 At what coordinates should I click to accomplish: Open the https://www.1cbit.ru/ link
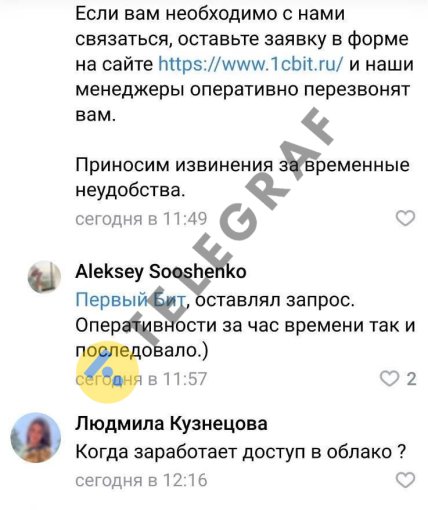(250, 64)
